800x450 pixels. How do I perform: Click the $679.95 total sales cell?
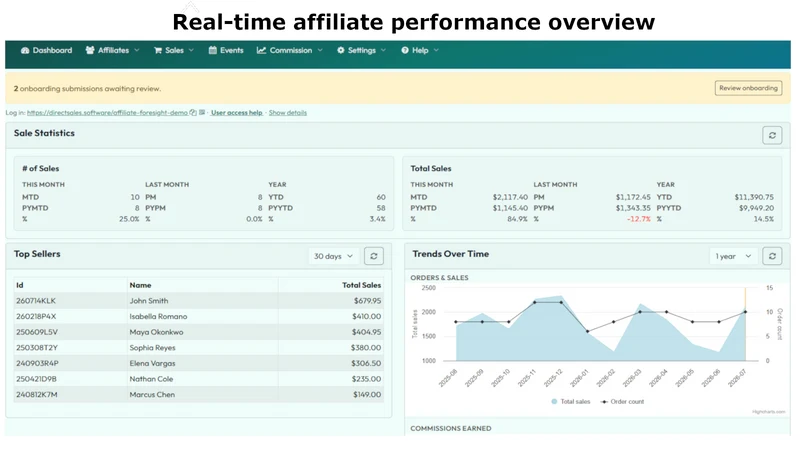coord(367,301)
